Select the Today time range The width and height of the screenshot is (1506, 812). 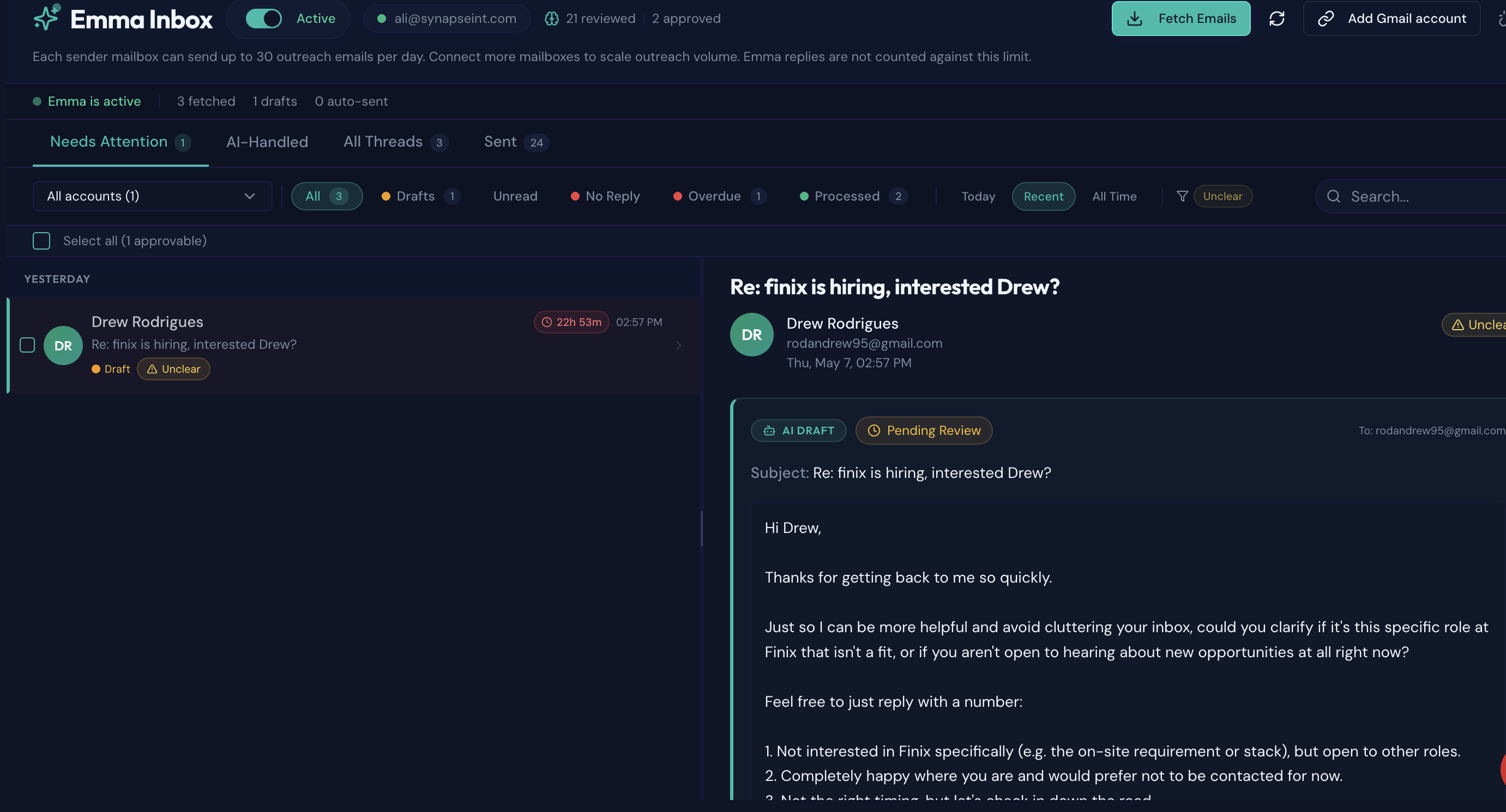click(x=978, y=196)
